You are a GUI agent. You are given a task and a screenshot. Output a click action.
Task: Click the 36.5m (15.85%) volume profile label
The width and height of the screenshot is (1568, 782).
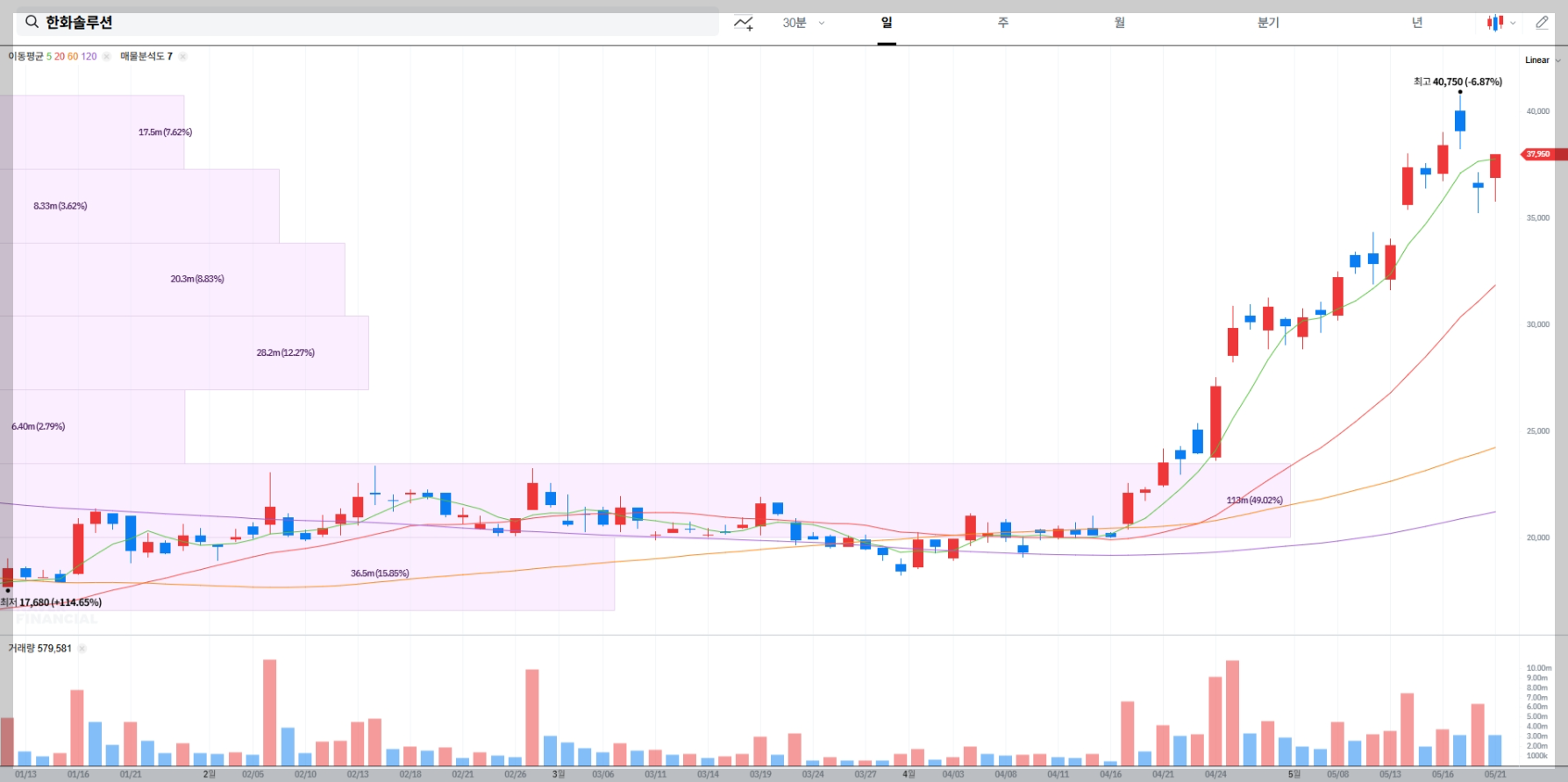coord(380,573)
